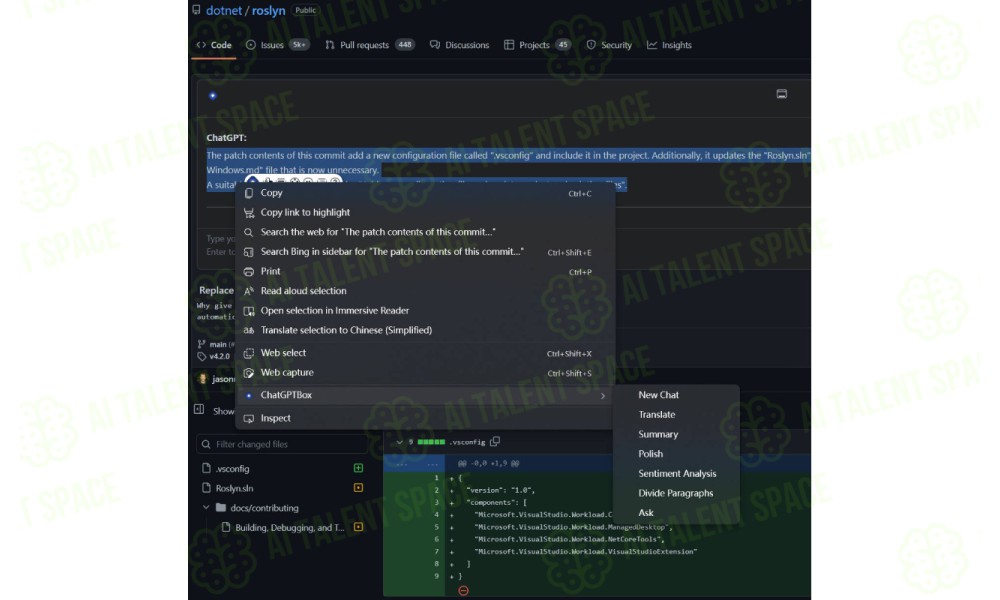The height and width of the screenshot is (600, 1000).
Task: Open Building, Debugging, and T... file
Action: coord(289,528)
